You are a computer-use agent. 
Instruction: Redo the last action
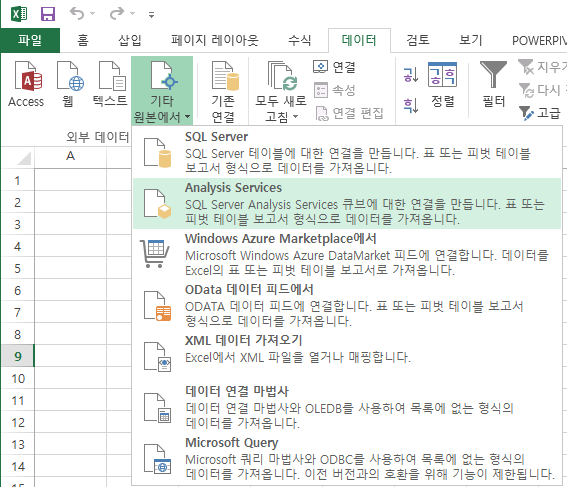(x=117, y=14)
